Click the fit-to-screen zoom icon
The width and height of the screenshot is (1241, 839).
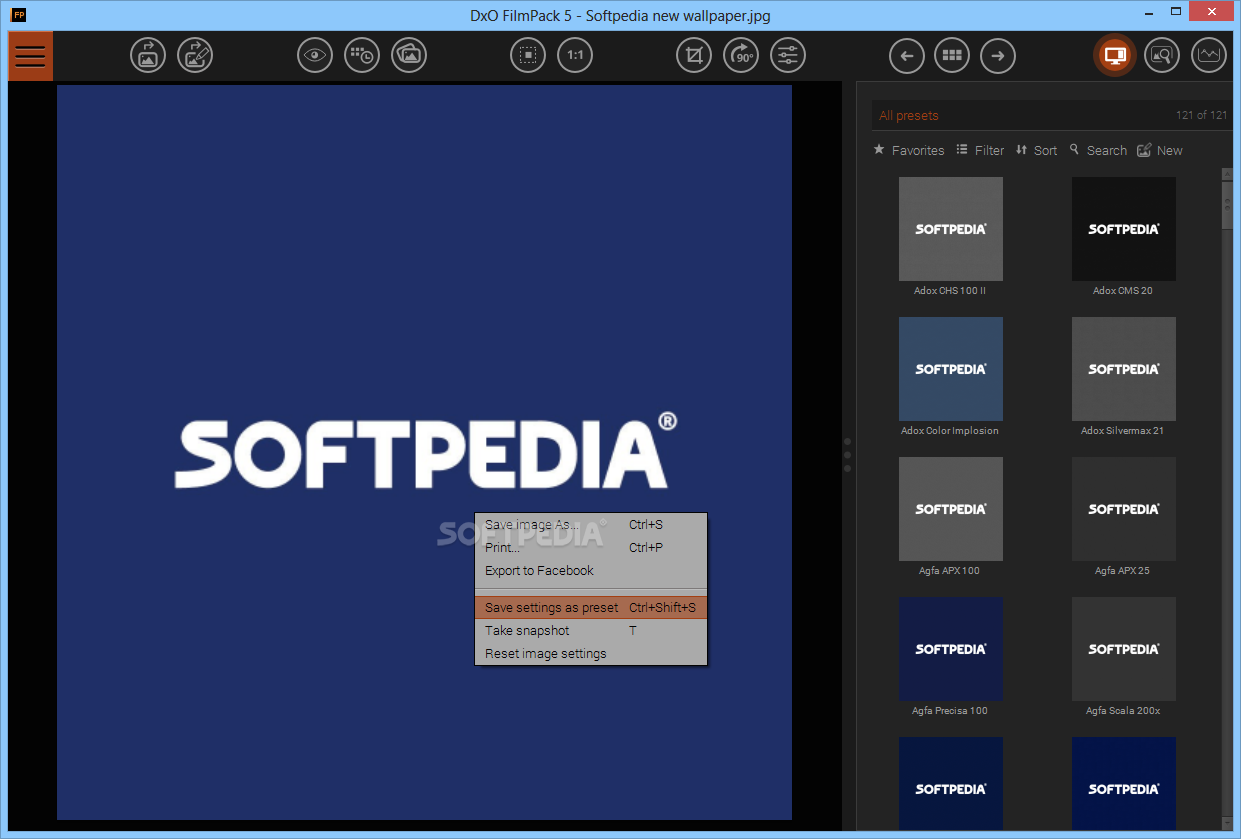(x=528, y=55)
